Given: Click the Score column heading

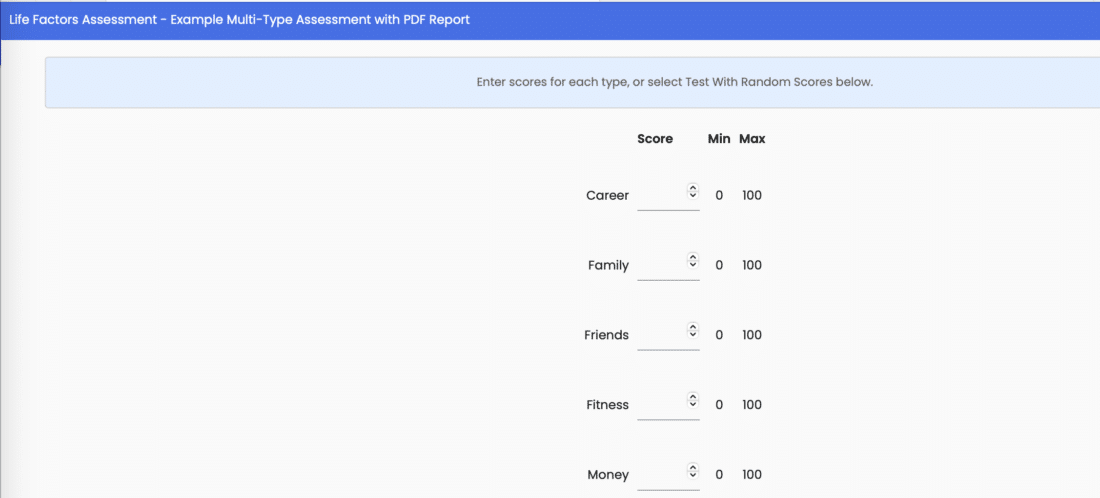Looking at the screenshot, I should 655,139.
